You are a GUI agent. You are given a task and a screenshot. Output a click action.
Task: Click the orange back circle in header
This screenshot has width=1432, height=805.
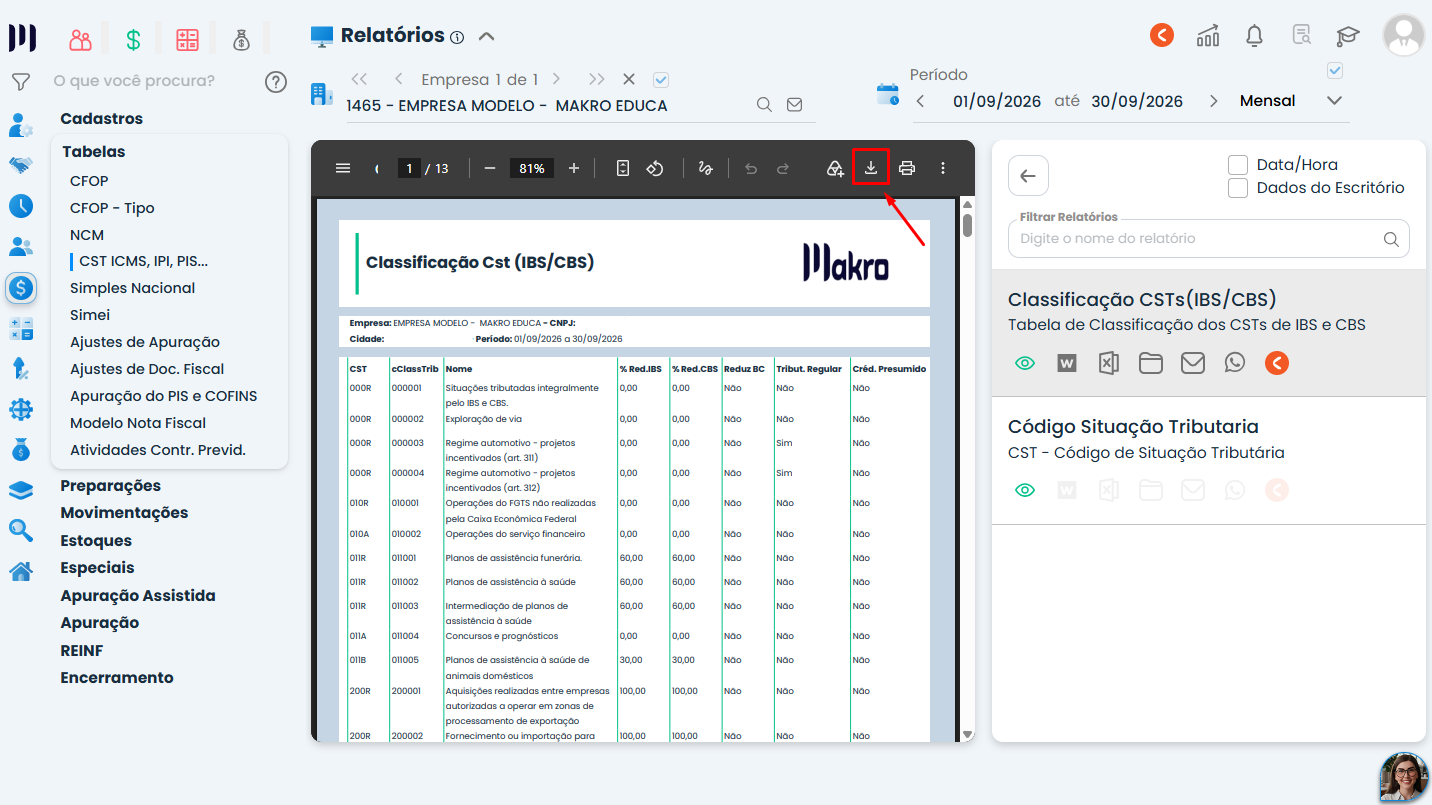click(1161, 35)
